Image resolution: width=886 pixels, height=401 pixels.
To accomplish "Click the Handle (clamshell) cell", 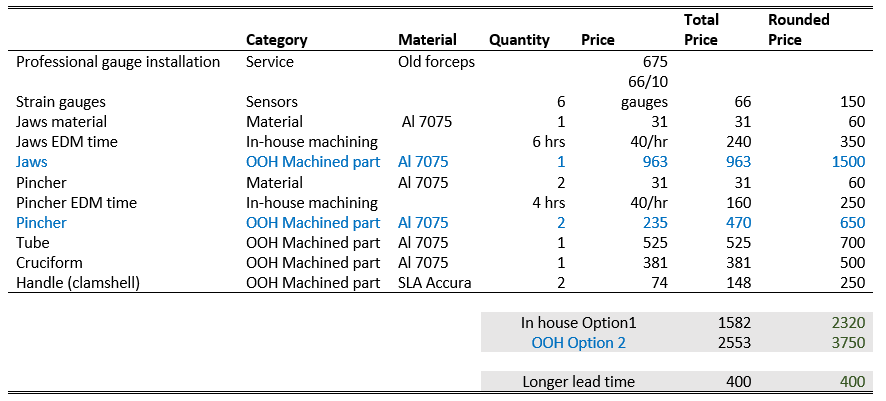I will click(80, 282).
